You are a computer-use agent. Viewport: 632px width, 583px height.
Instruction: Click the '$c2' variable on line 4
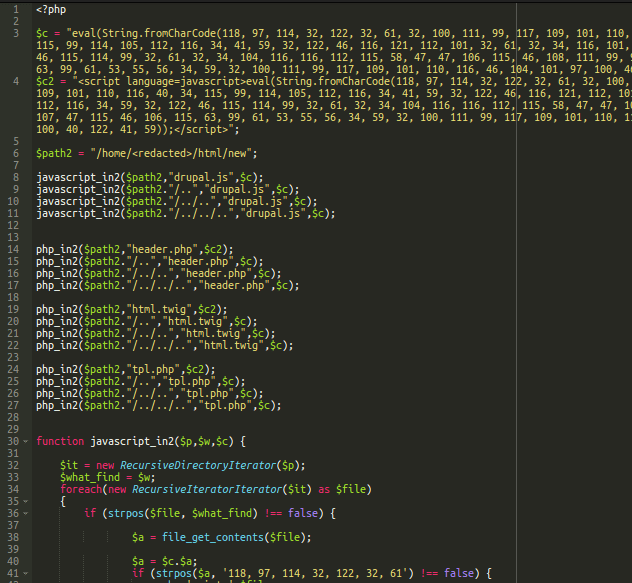(x=45, y=81)
